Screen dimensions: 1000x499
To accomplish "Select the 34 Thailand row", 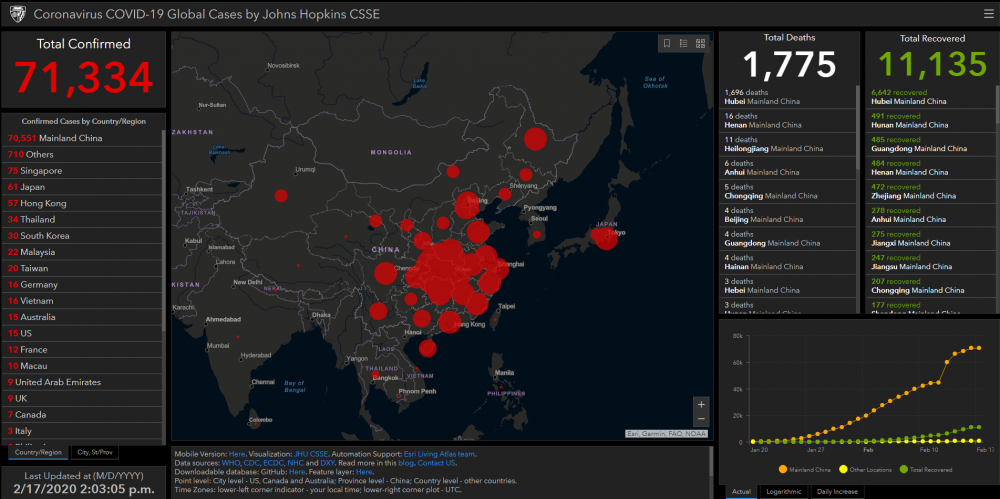I will coord(82,220).
